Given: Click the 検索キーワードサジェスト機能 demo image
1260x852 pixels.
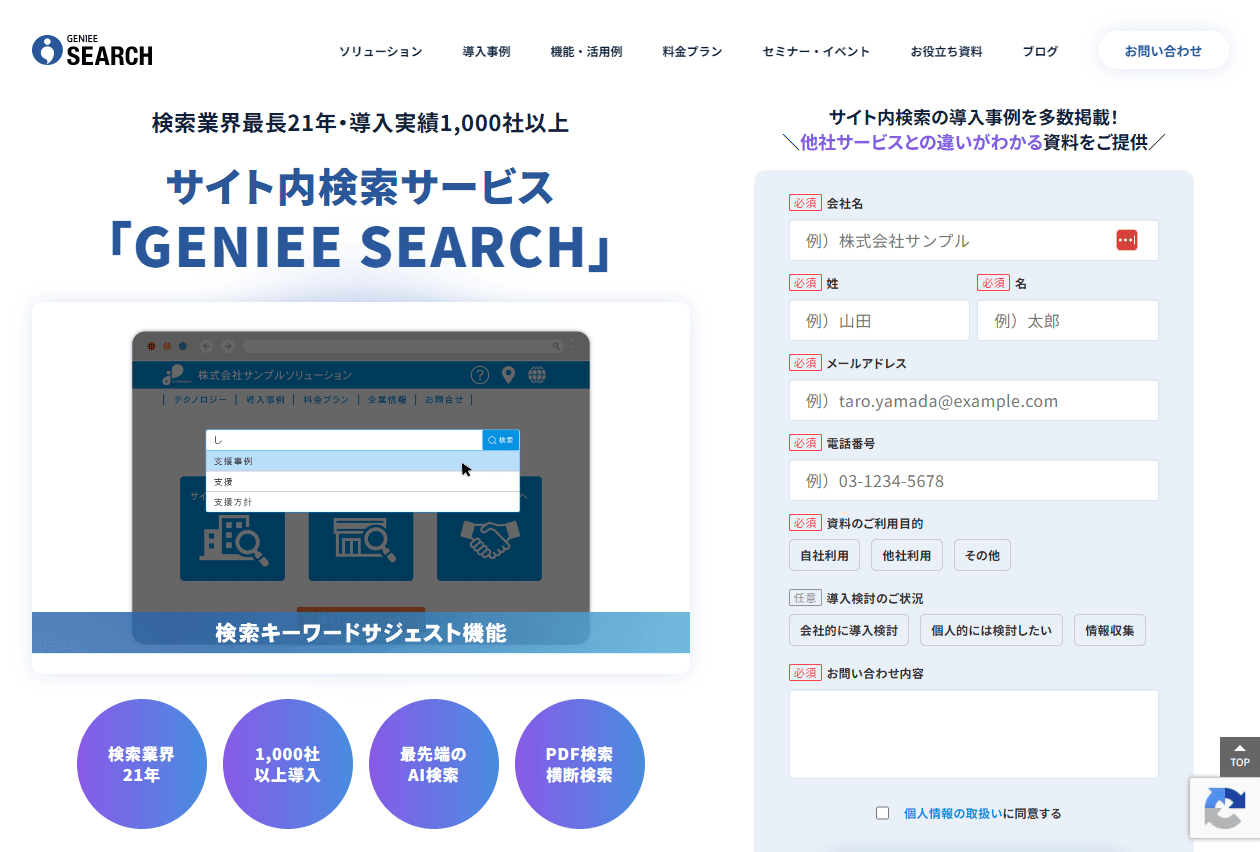Looking at the screenshot, I should [361, 488].
